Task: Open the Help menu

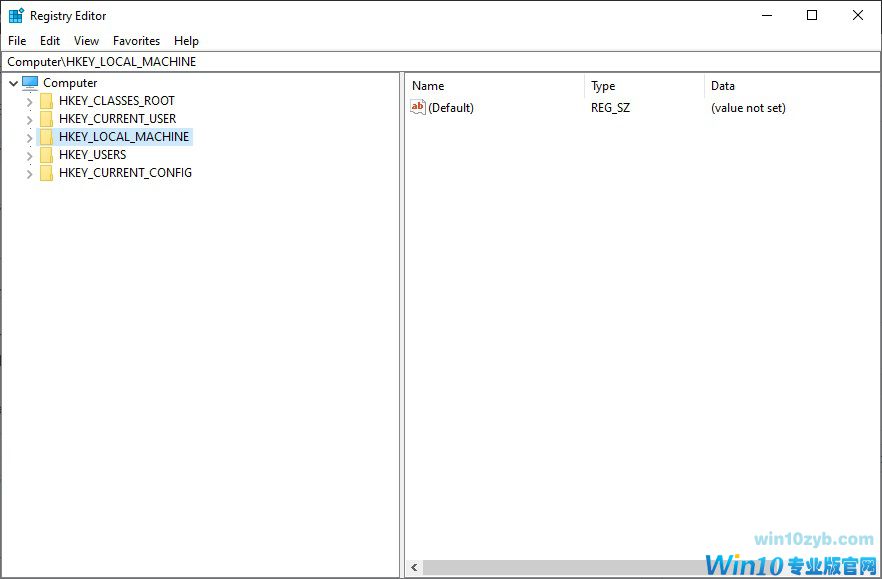Action: tap(186, 41)
